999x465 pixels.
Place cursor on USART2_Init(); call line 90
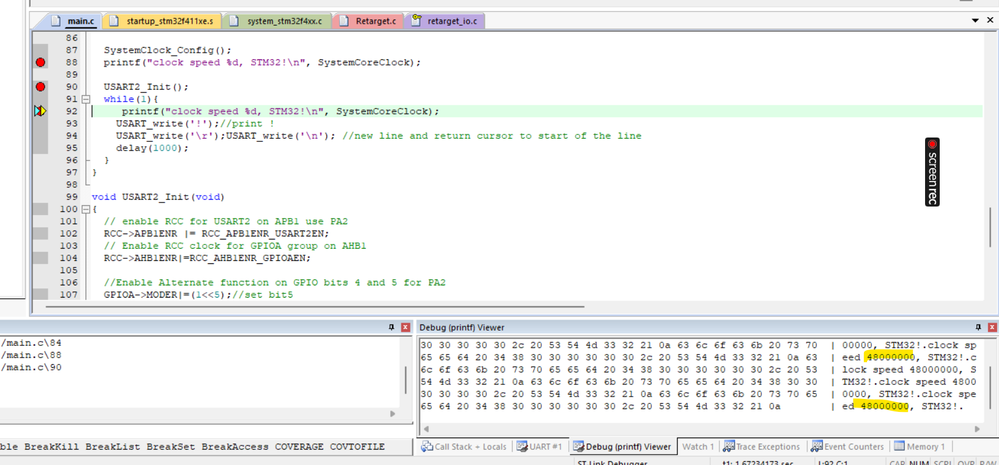147,87
